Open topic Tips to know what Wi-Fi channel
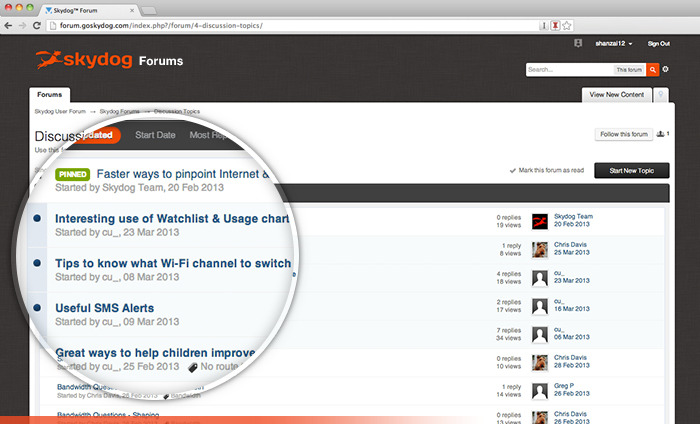 [173, 263]
